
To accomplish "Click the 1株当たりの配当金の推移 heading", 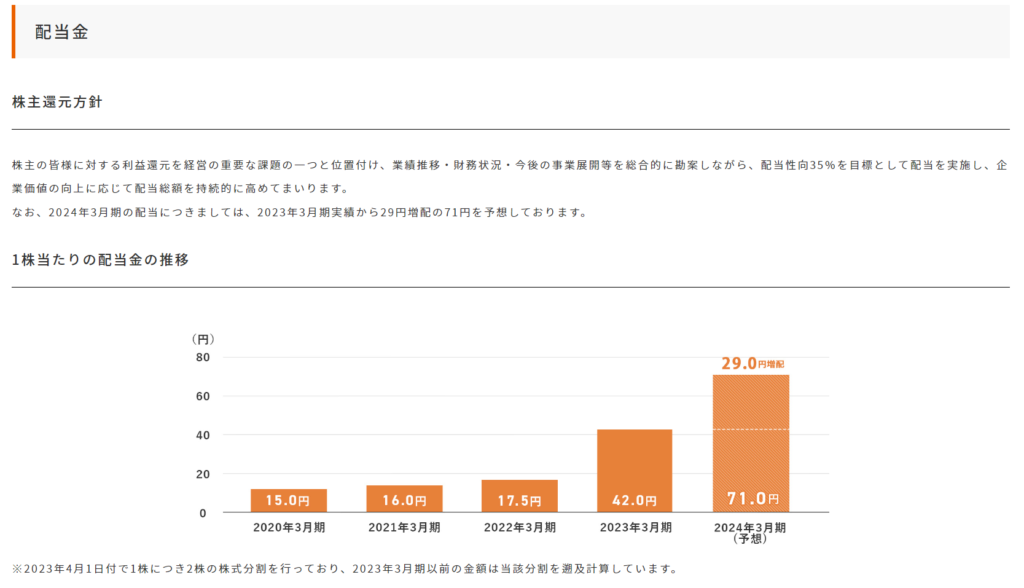I will [101, 260].
